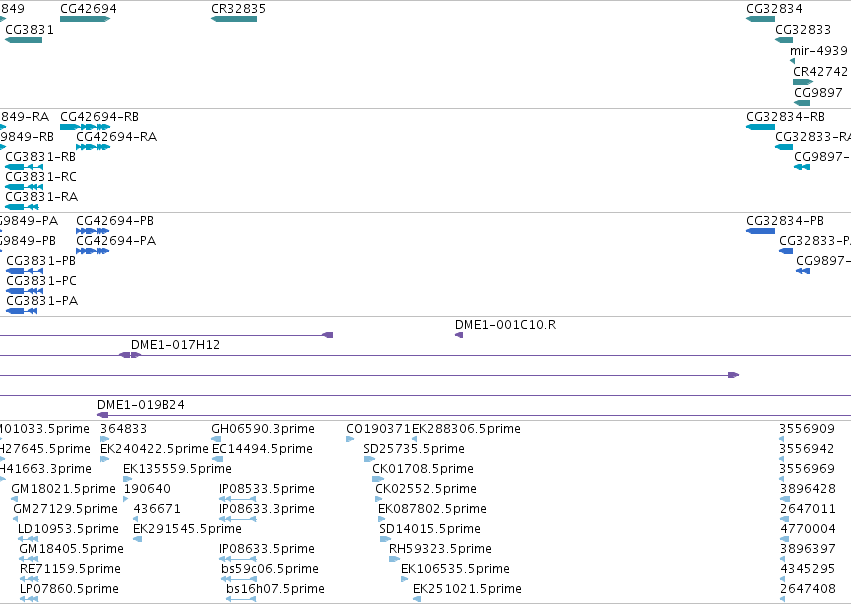Click EST LP07860.5prime label
Screen dimensions: 851x604
(69, 589)
